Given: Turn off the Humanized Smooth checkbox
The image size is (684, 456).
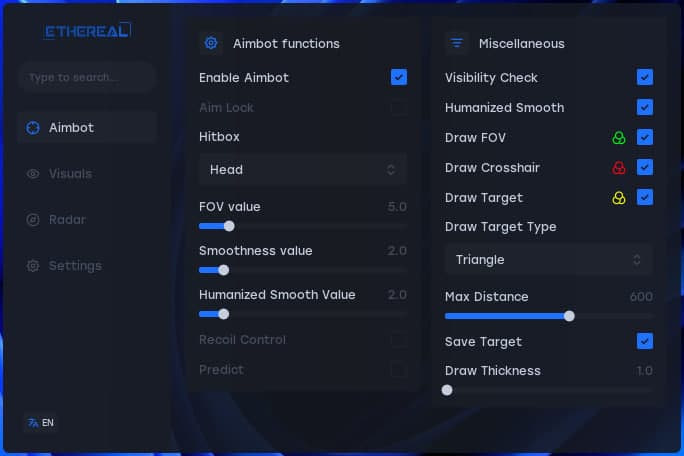Looking at the screenshot, I should pyautogui.click(x=645, y=107).
